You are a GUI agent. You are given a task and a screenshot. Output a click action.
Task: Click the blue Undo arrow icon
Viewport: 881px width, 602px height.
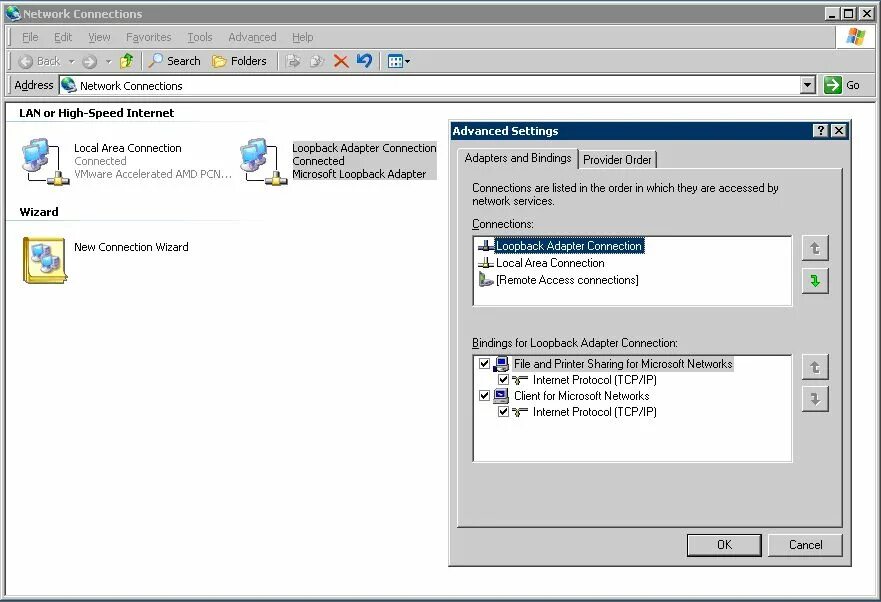(x=365, y=61)
